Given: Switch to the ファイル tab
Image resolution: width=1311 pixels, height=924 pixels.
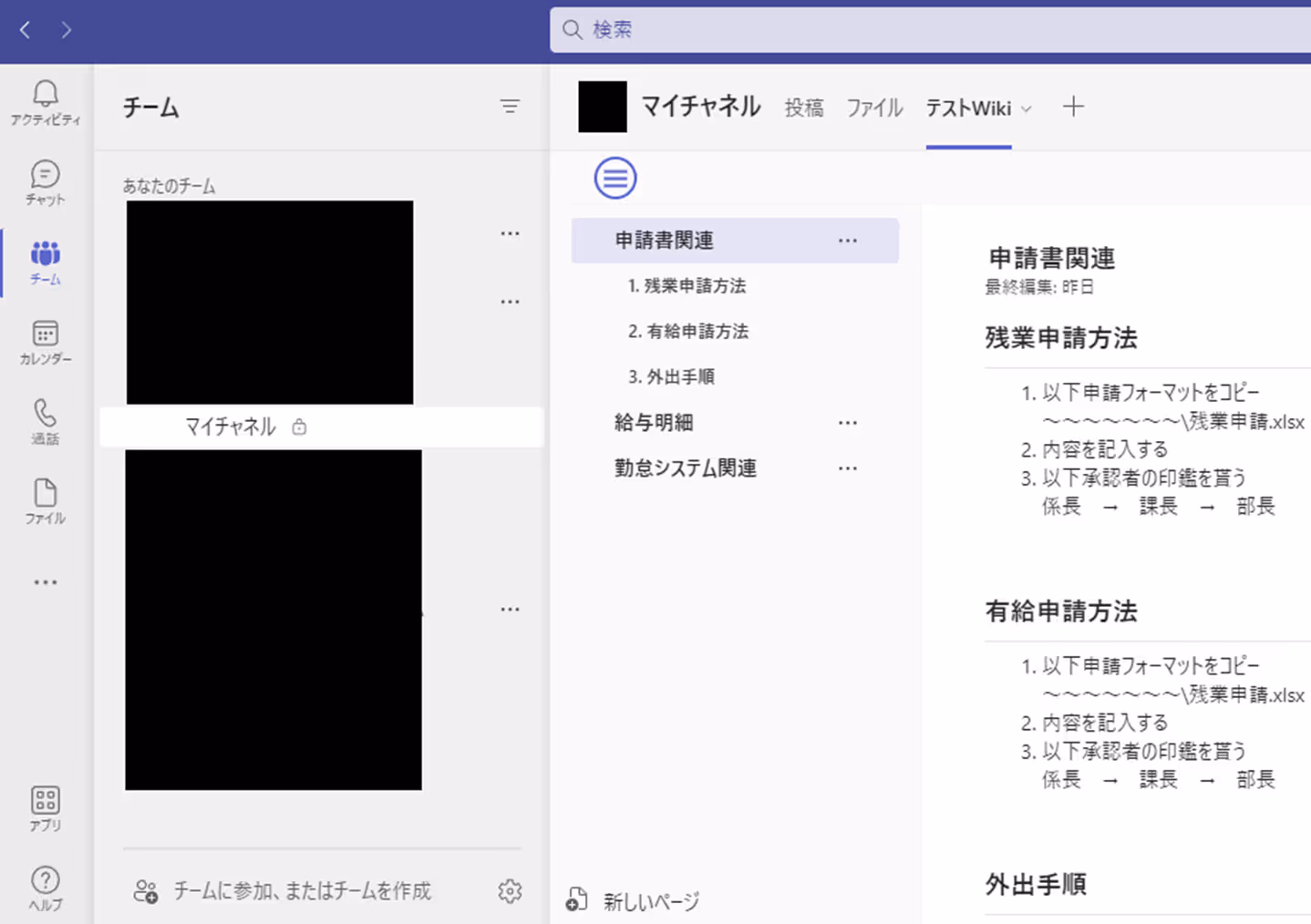Looking at the screenshot, I should (874, 108).
